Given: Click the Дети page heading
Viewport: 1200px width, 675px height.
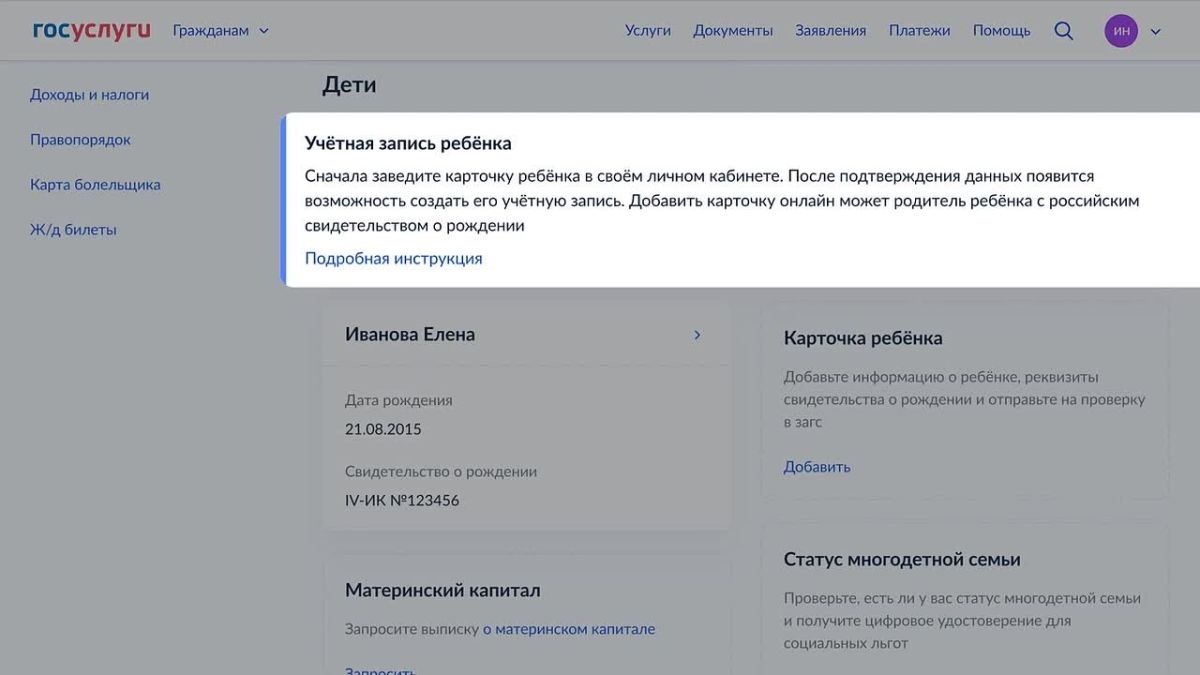Looking at the screenshot, I should [x=349, y=85].
